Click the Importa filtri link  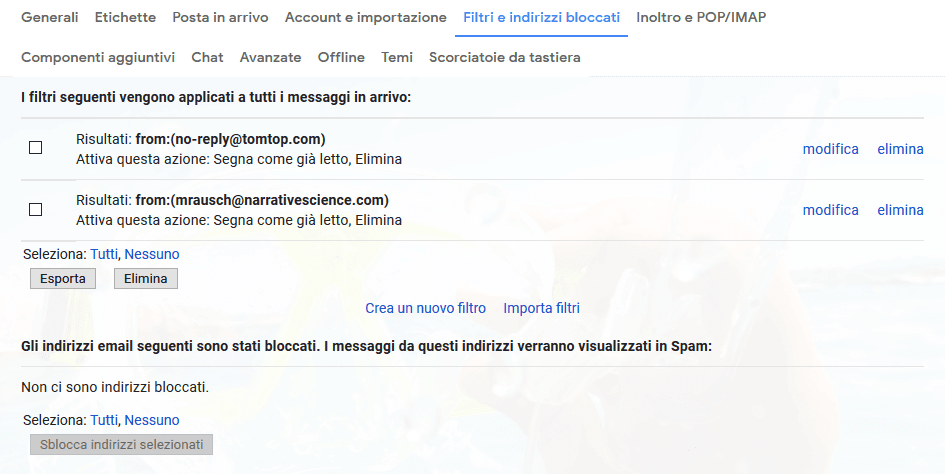click(x=541, y=308)
